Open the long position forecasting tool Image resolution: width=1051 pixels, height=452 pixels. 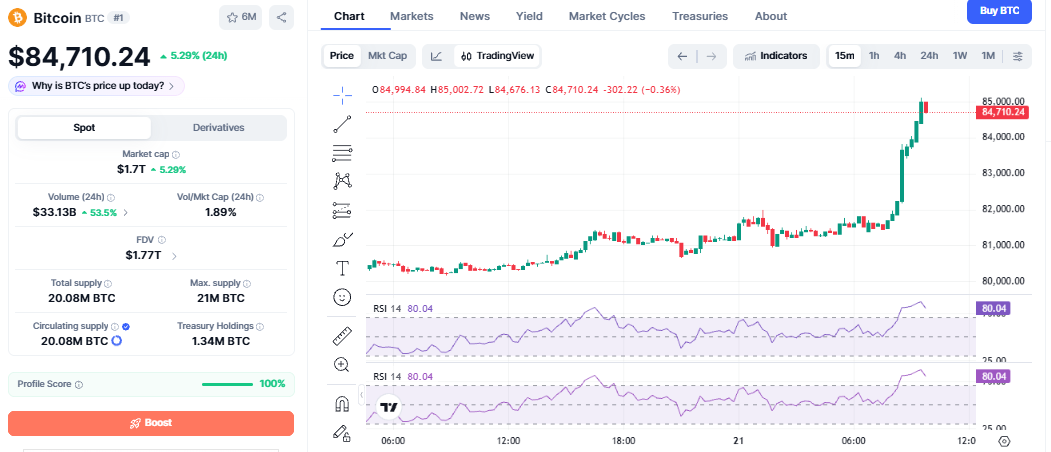pyautogui.click(x=343, y=211)
